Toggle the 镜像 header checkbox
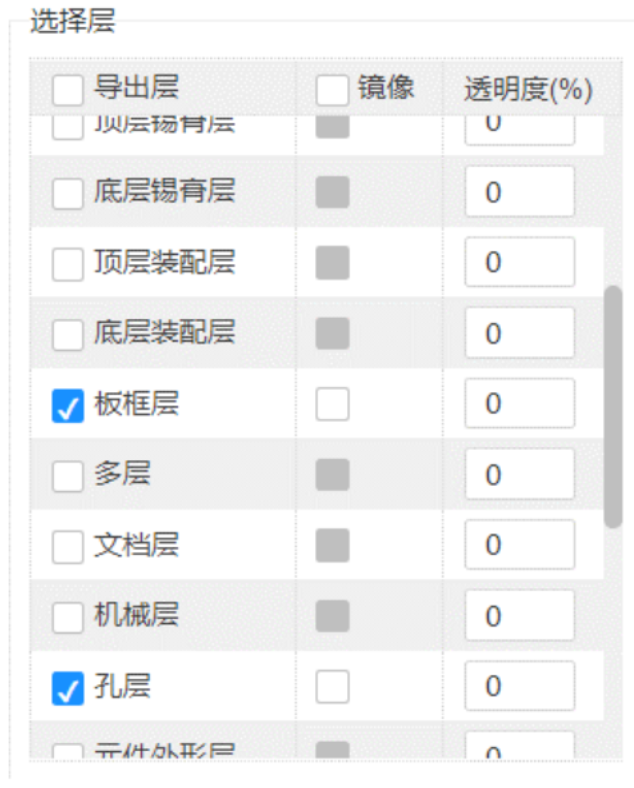Viewport: 634px width, 788px height. click(332, 91)
